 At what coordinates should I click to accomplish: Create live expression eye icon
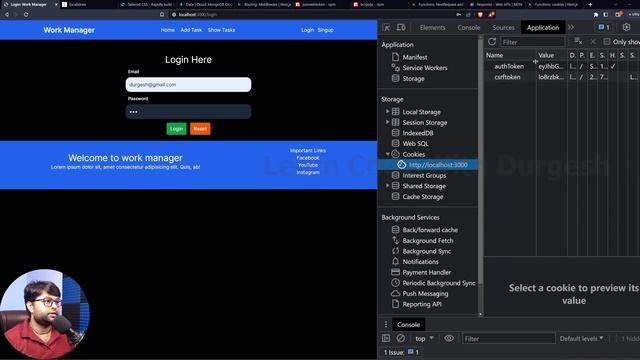point(449,338)
